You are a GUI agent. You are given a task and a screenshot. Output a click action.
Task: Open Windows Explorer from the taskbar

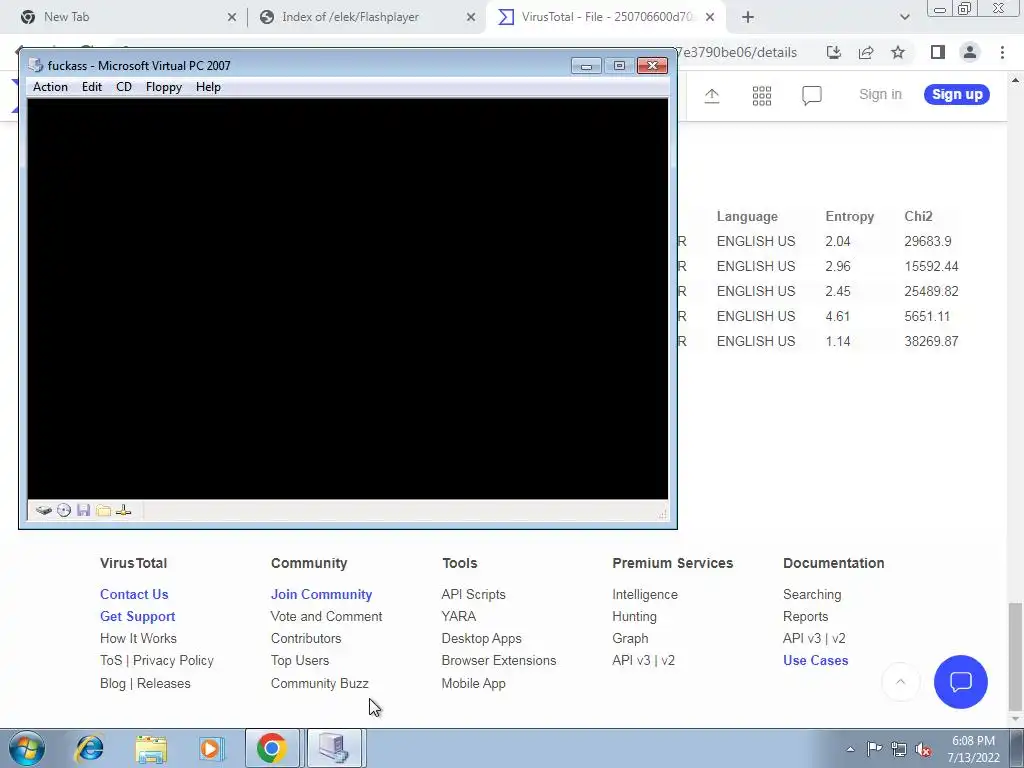coord(151,748)
